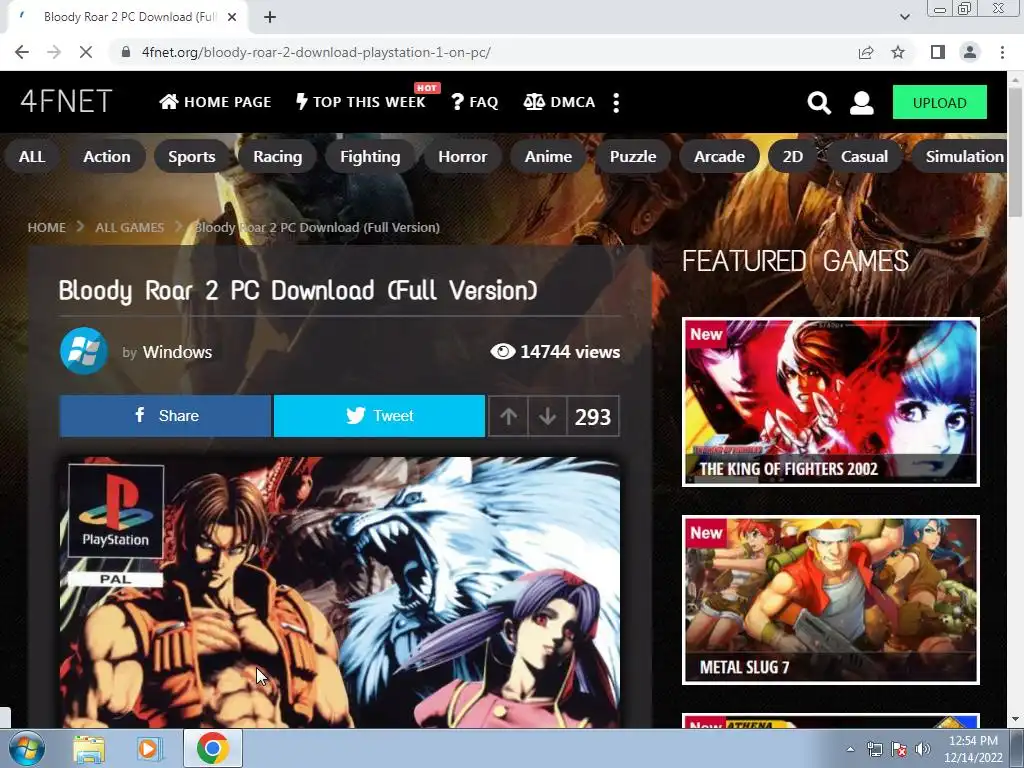
Task: Select the Arcade category
Action: click(720, 157)
